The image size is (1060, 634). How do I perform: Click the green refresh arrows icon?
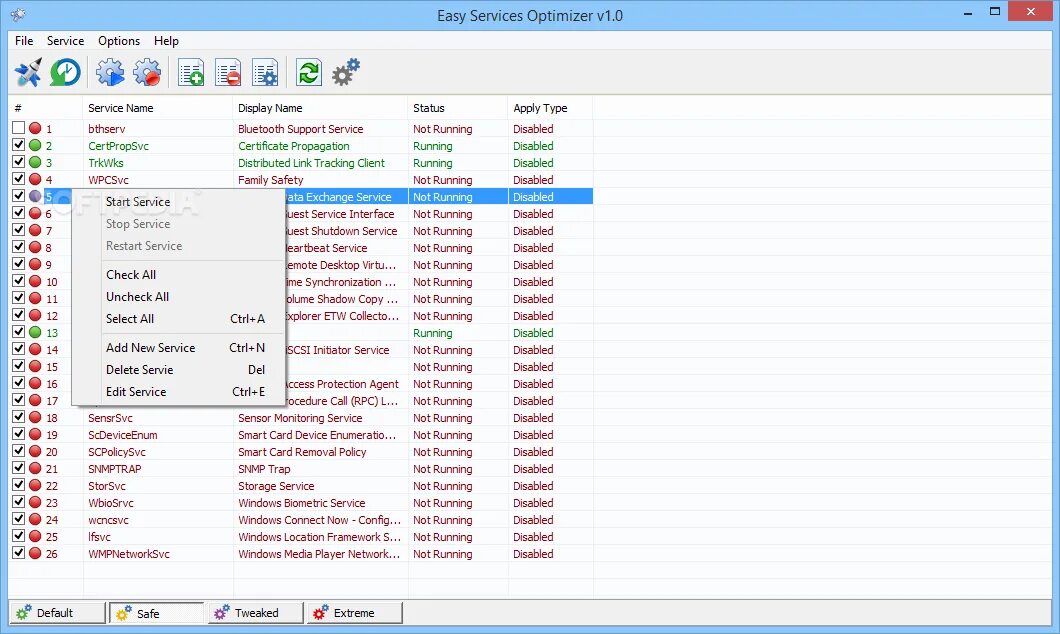coord(309,72)
